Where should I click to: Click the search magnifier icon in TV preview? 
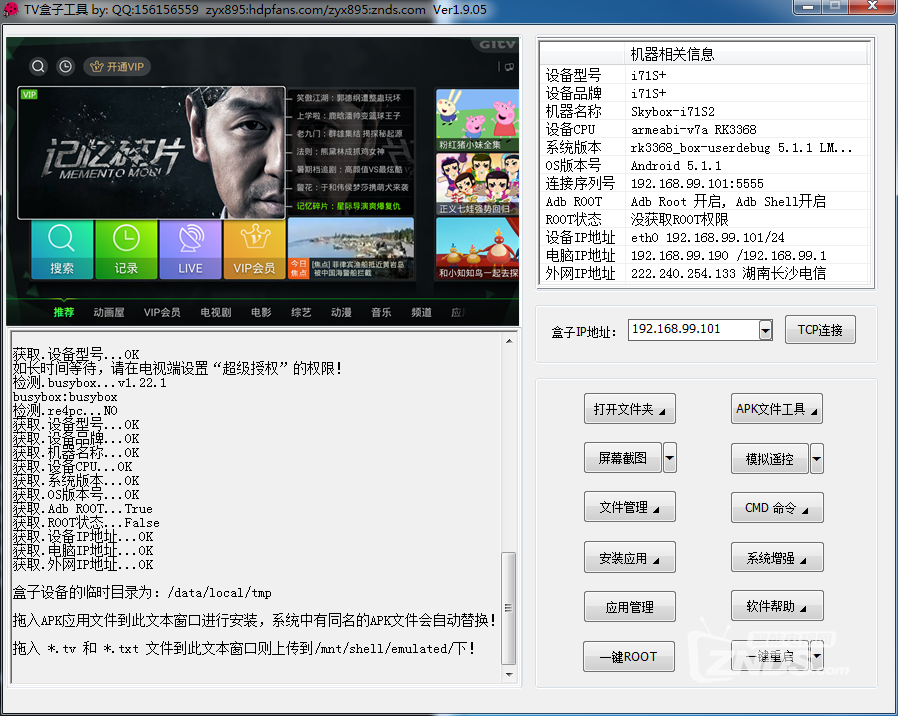point(38,67)
